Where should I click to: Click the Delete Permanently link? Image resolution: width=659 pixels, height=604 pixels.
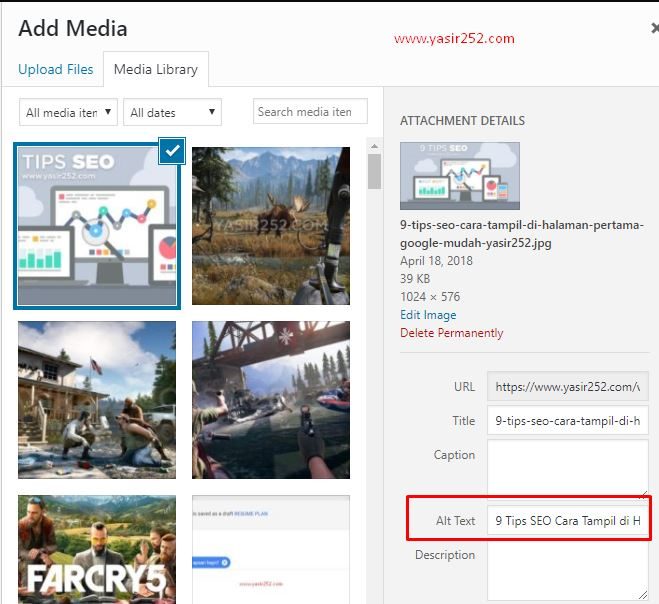point(451,333)
